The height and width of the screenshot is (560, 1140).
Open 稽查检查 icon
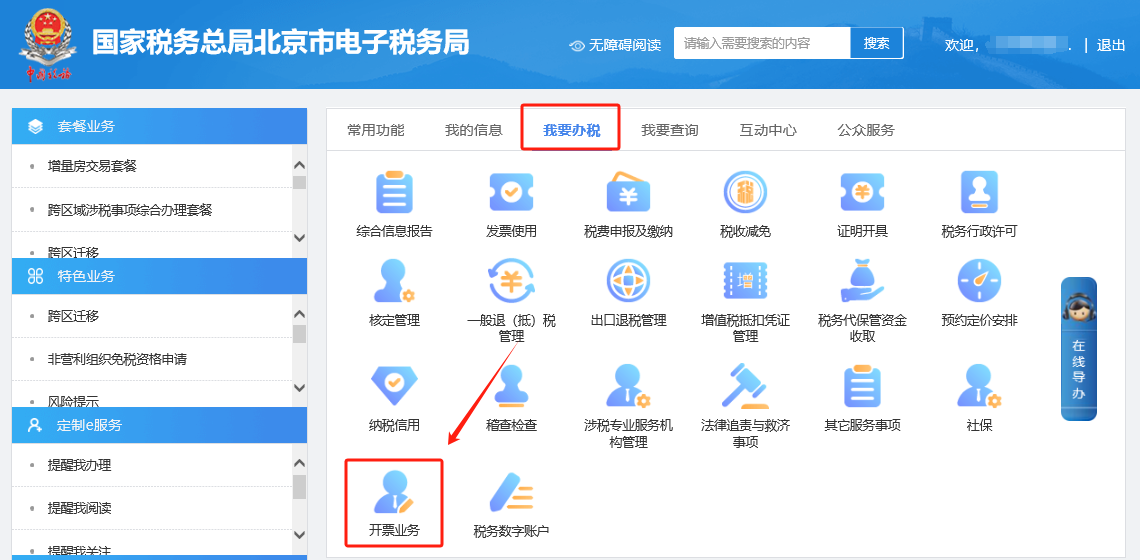(511, 386)
